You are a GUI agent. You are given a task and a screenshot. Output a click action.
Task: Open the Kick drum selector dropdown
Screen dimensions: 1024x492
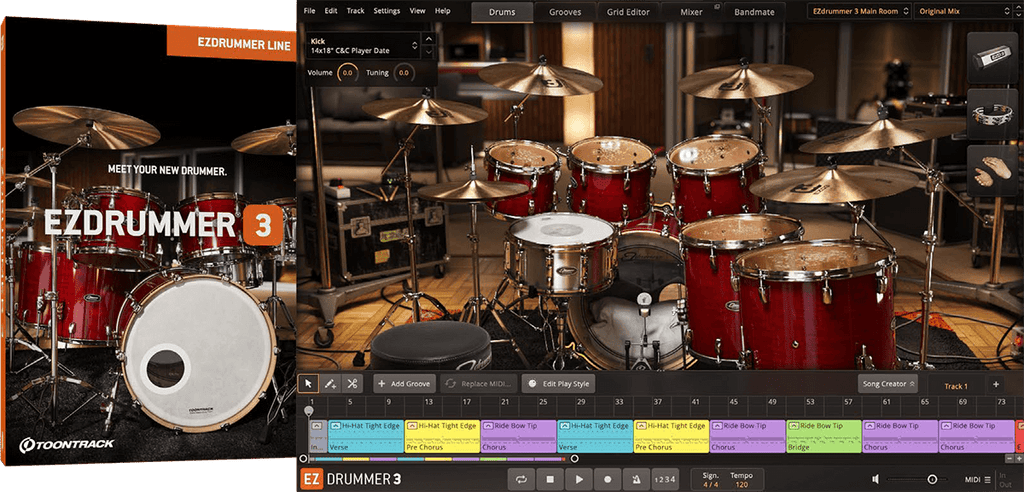pyautogui.click(x=363, y=45)
